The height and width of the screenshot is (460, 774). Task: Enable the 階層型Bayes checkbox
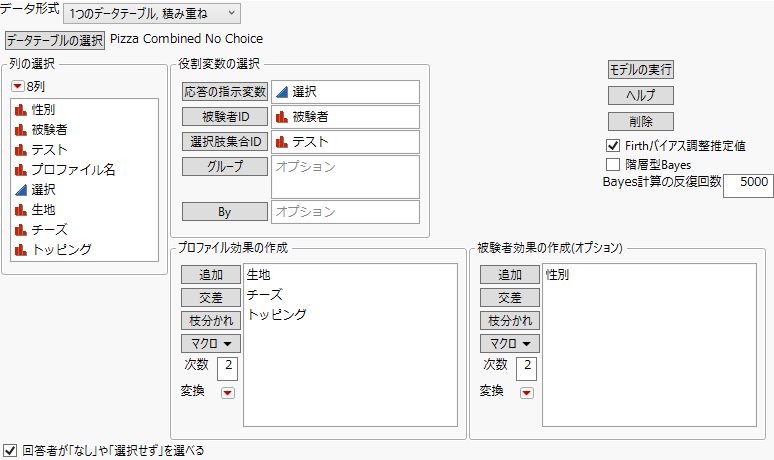tap(613, 164)
